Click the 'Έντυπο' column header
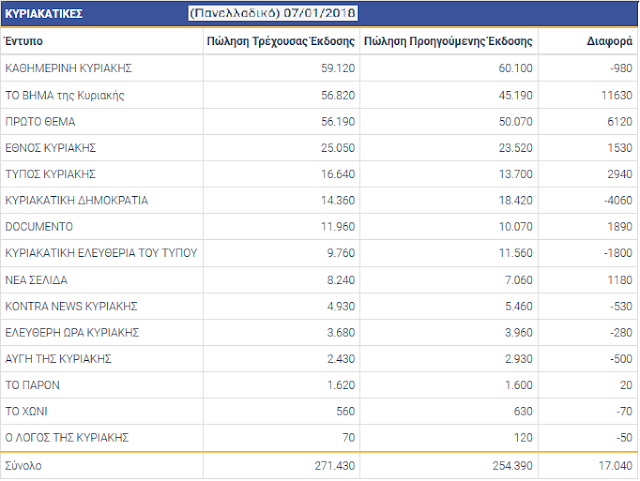Viewport: 640px width, 481px height. coord(23,41)
